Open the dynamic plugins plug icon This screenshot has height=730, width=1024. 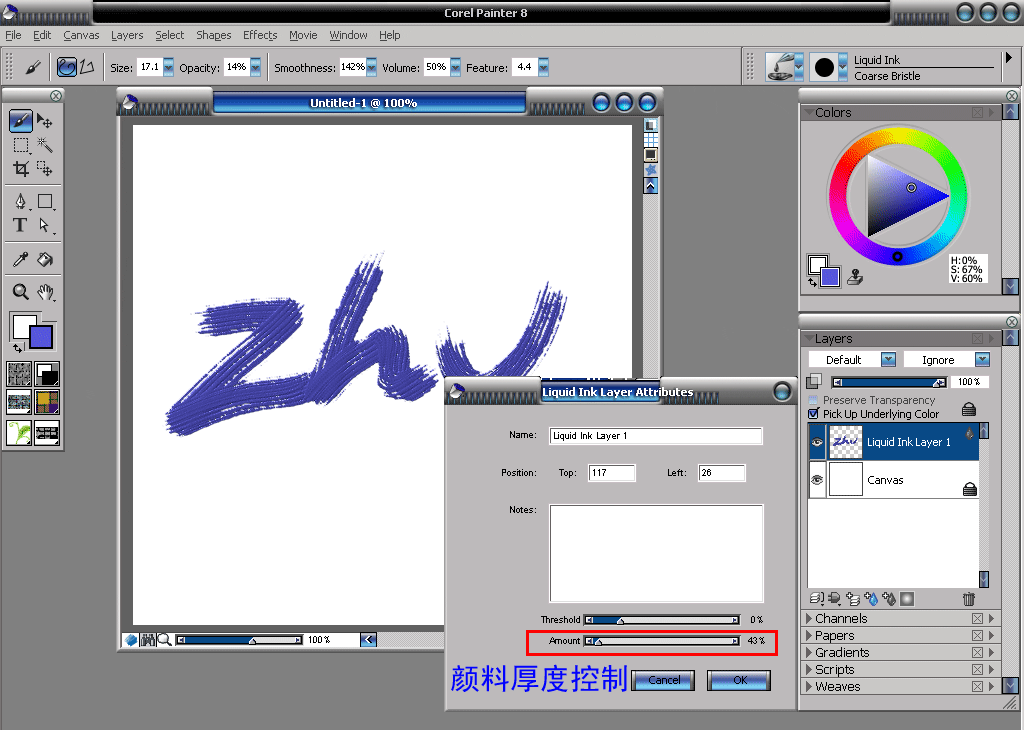[835, 598]
